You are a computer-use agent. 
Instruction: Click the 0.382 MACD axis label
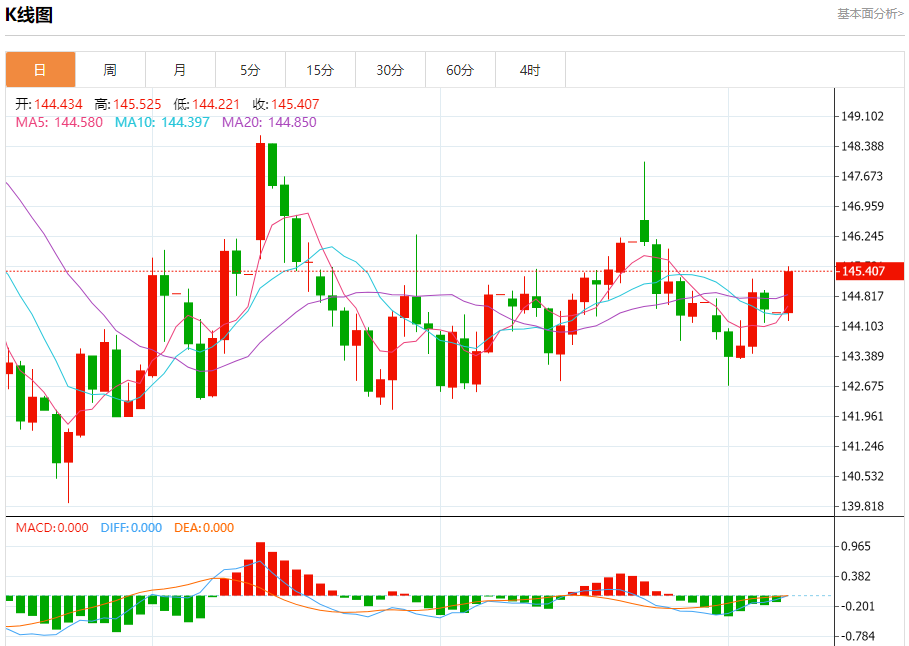[x=856, y=576]
